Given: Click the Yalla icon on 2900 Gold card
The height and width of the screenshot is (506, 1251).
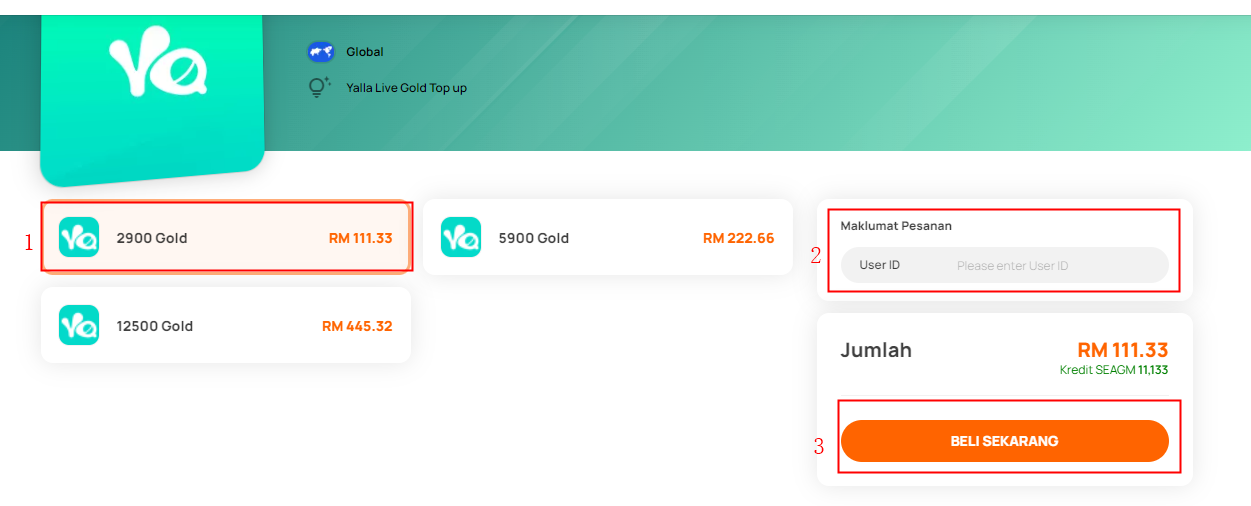Looking at the screenshot, I should point(79,238).
